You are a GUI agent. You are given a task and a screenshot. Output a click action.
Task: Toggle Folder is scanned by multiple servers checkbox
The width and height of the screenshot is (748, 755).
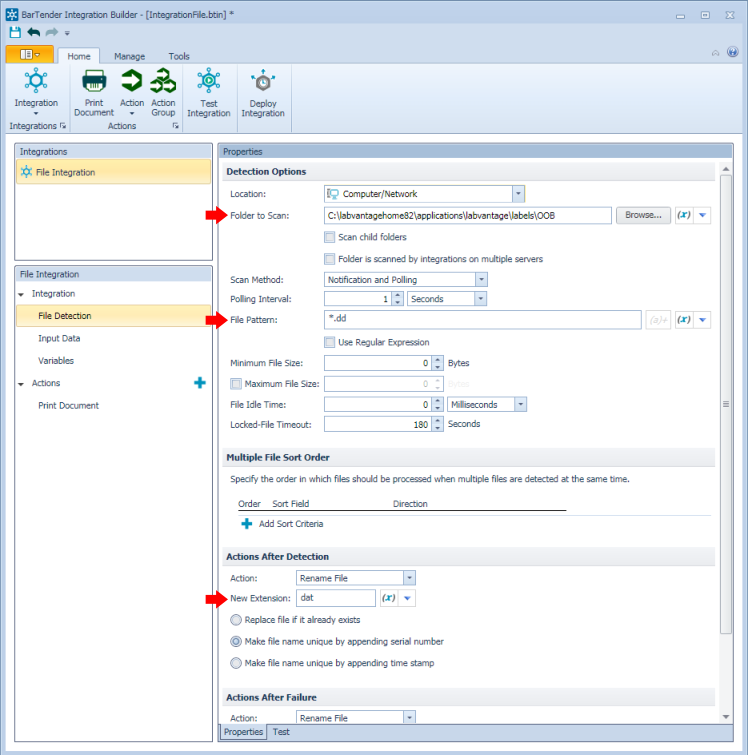[330, 259]
